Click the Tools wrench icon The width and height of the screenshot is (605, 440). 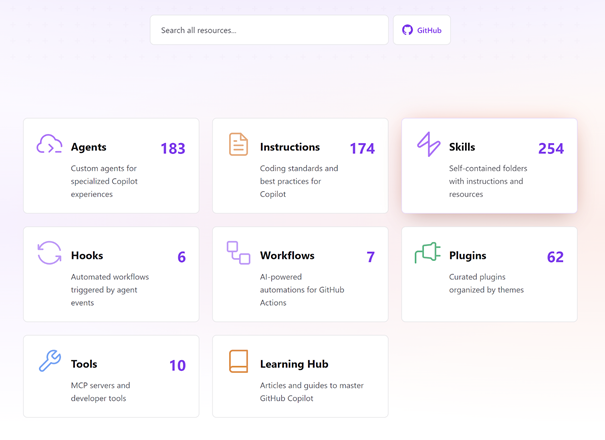click(49, 361)
